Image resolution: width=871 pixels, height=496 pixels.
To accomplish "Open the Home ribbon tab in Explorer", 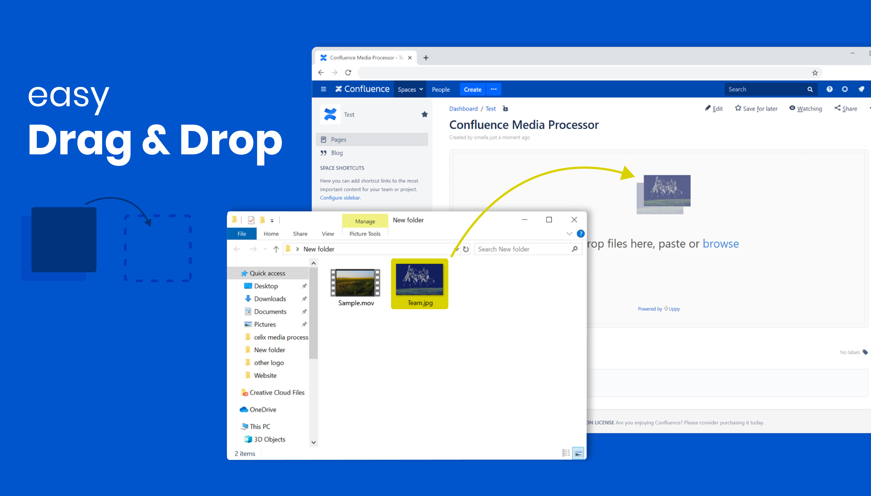I will pyautogui.click(x=271, y=234).
